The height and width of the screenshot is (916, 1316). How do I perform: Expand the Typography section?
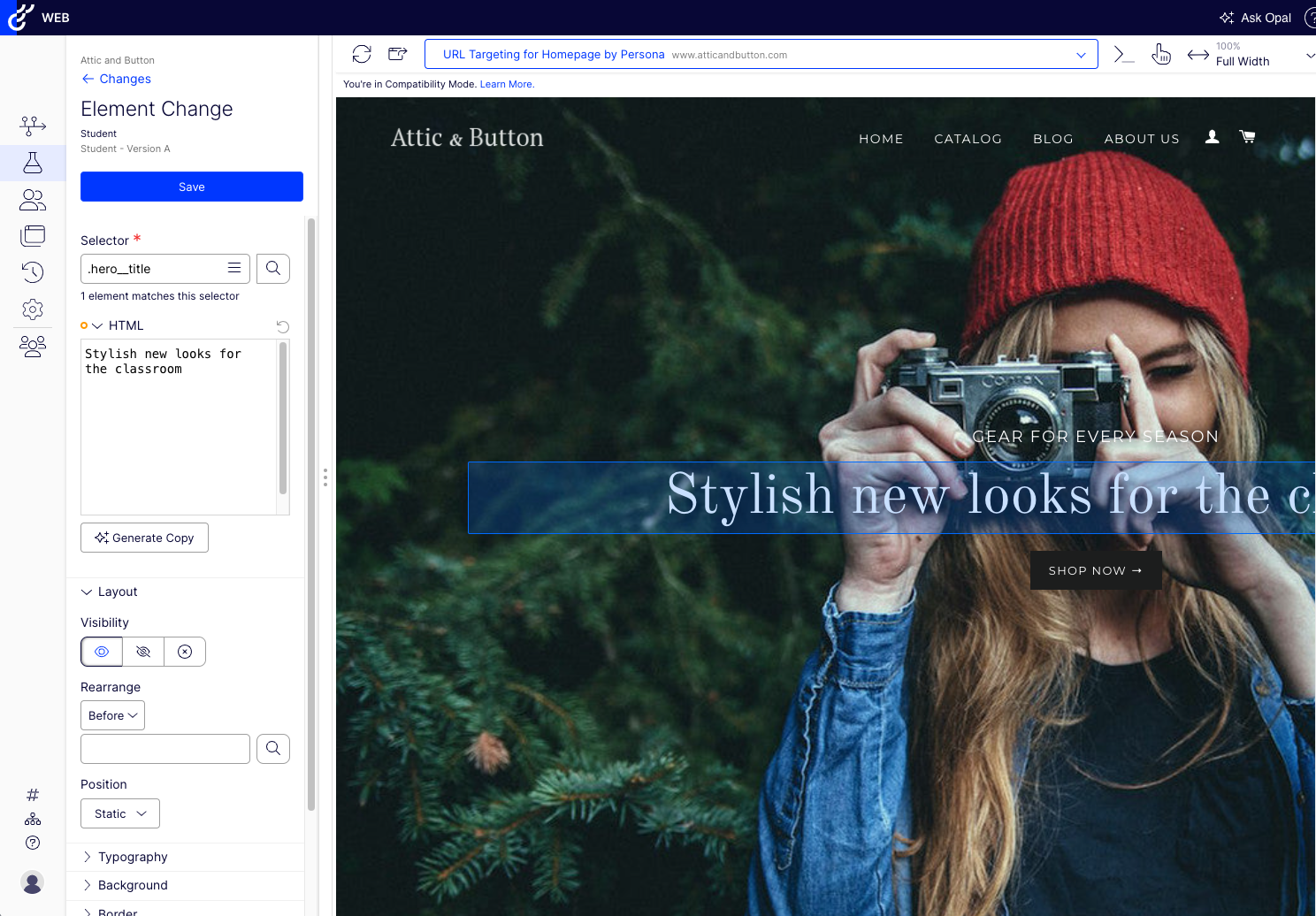pyautogui.click(x=133, y=857)
